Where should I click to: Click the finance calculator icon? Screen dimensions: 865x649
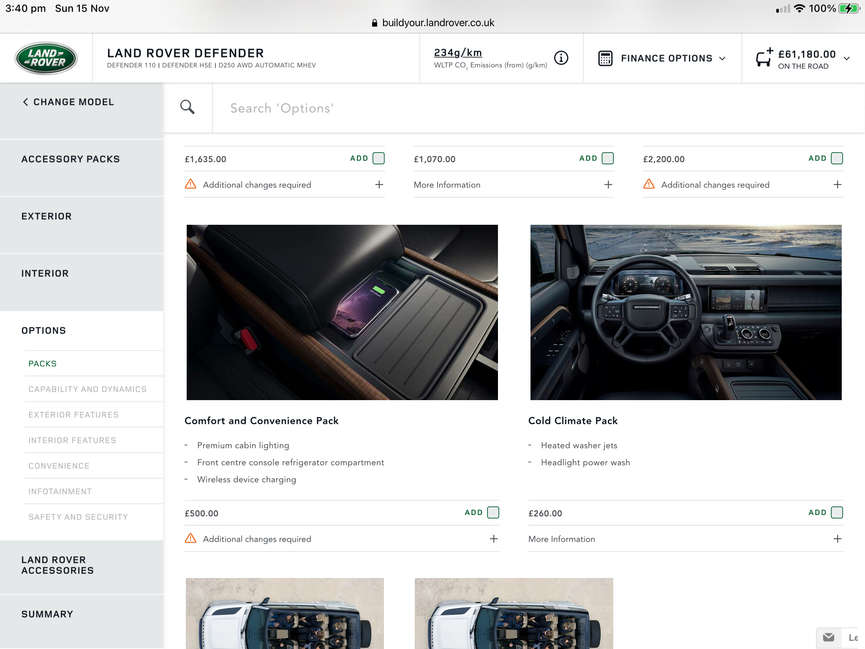(x=605, y=58)
